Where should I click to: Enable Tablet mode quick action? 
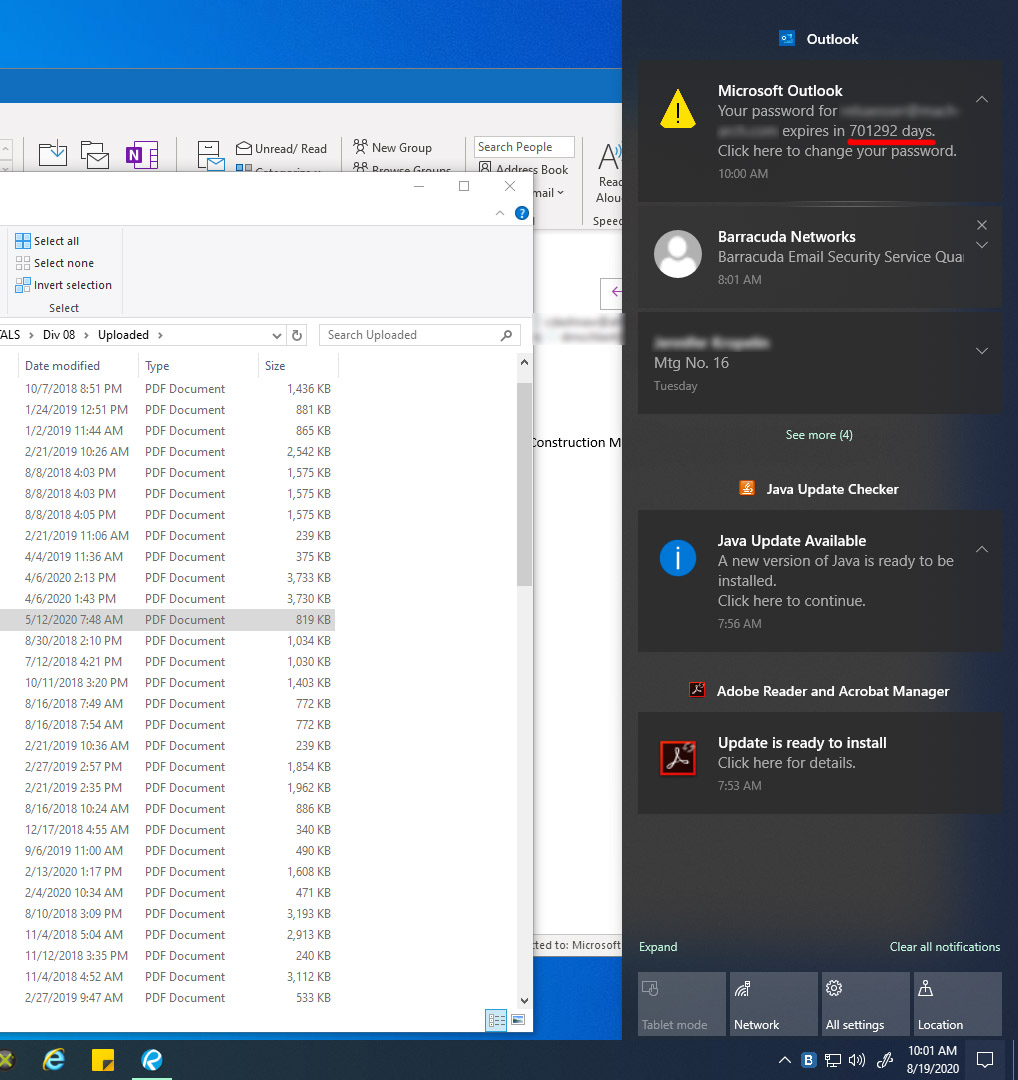point(681,1004)
